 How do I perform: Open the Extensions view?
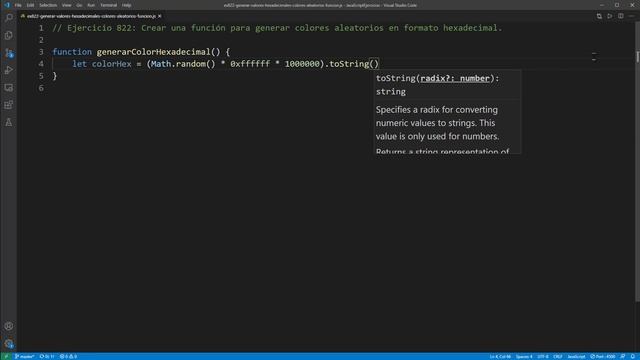point(9,105)
